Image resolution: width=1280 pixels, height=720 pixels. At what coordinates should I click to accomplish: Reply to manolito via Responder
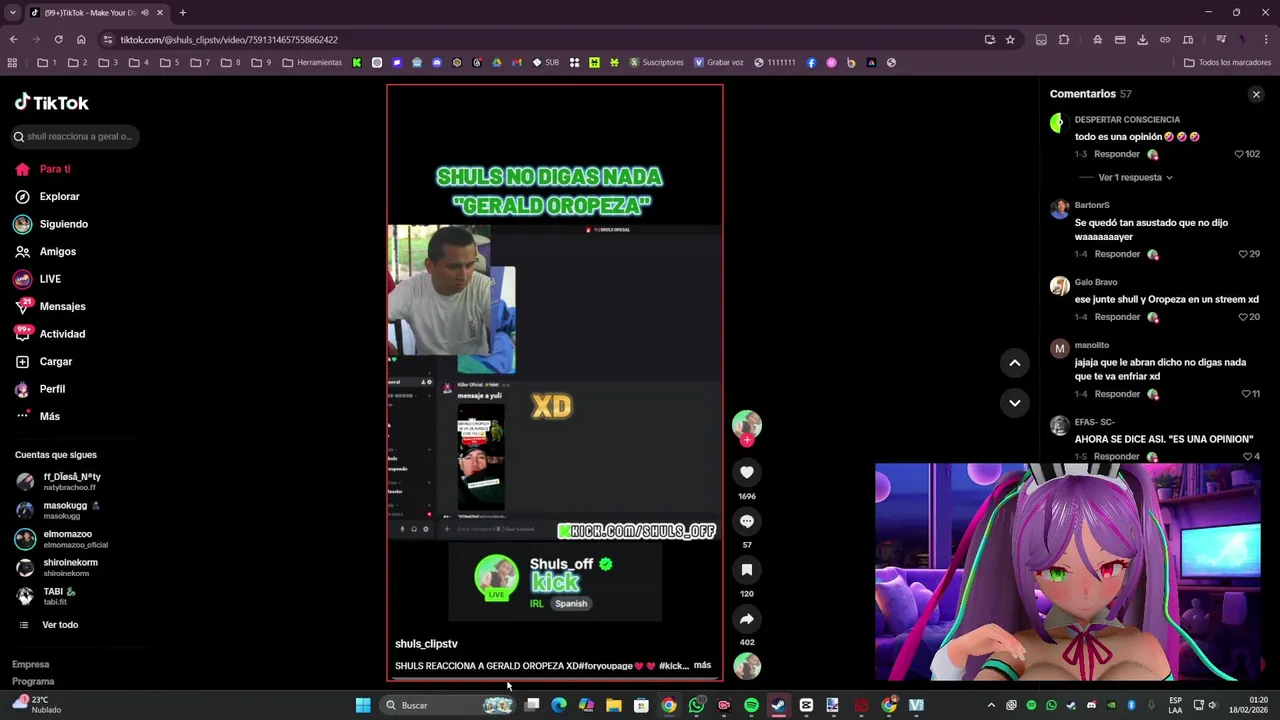(x=1117, y=394)
